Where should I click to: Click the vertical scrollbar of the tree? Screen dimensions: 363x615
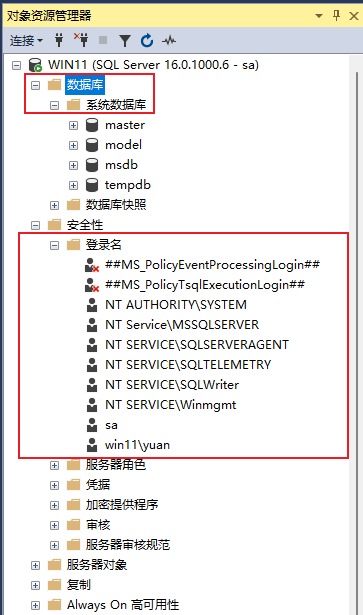(x=357, y=337)
